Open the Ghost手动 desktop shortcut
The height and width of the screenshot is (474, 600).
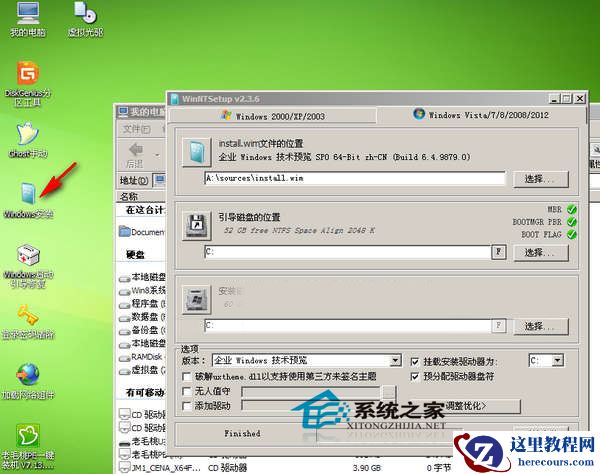pos(28,140)
